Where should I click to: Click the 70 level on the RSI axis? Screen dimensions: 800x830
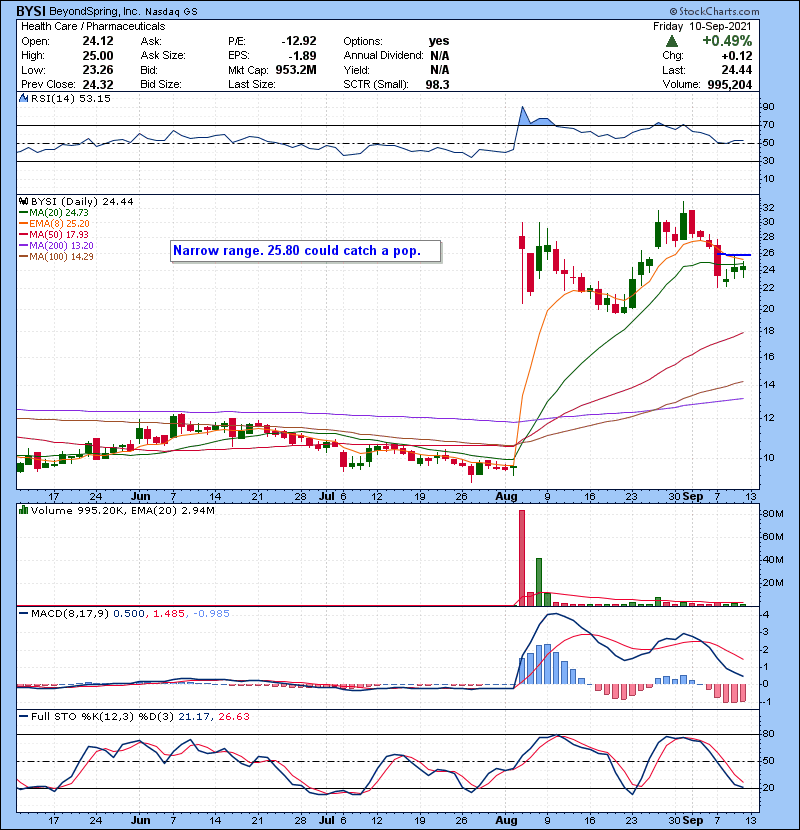[x=768, y=125]
